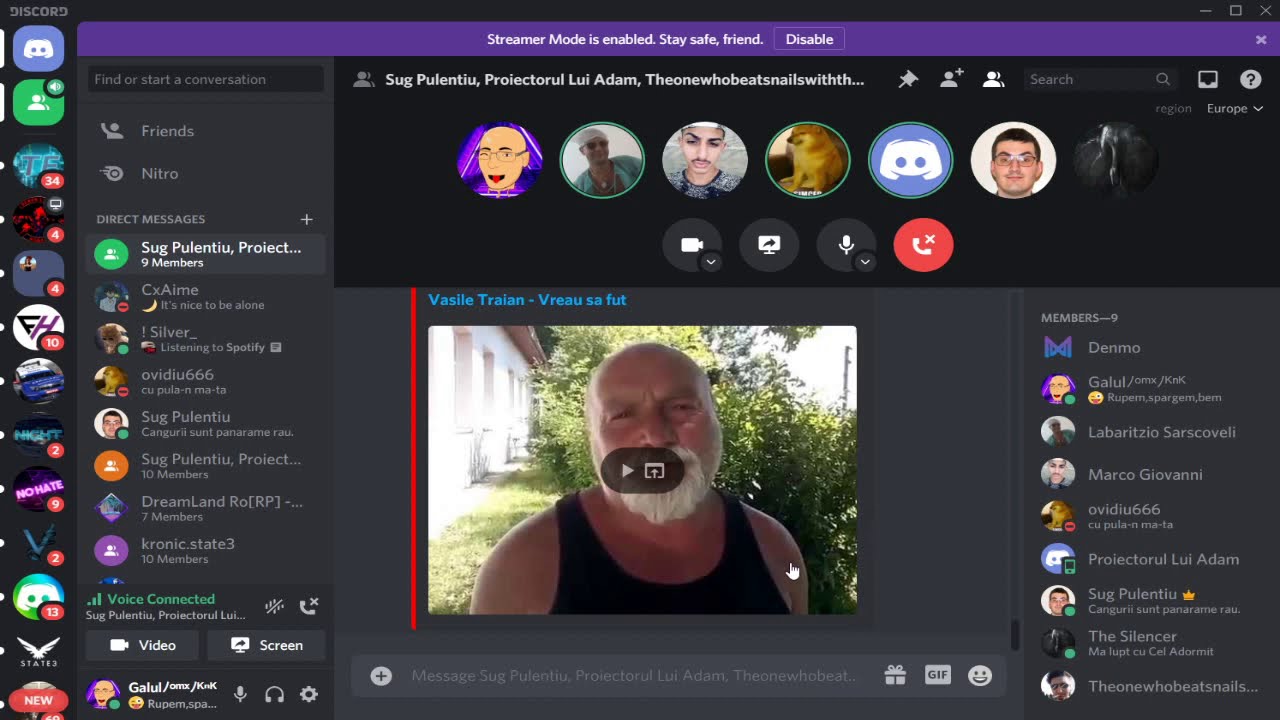Open region dropdown showing Europe
The height and width of the screenshot is (720, 1280).
[x=1235, y=108]
